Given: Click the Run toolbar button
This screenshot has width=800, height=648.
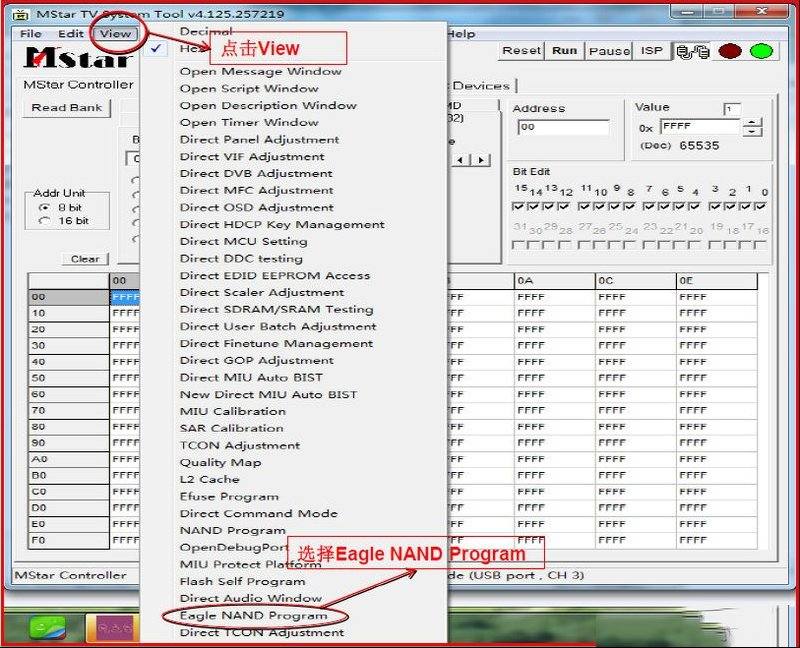Looking at the screenshot, I should [x=565, y=51].
